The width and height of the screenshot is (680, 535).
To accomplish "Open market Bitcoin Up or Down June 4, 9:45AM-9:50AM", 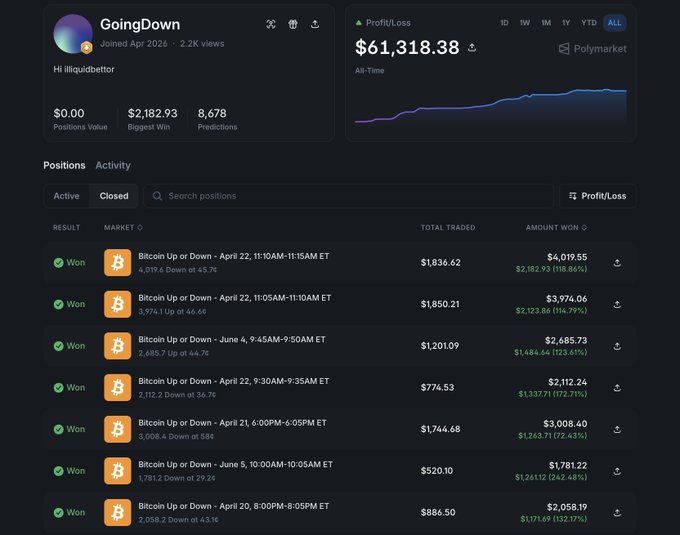I will point(232,339).
